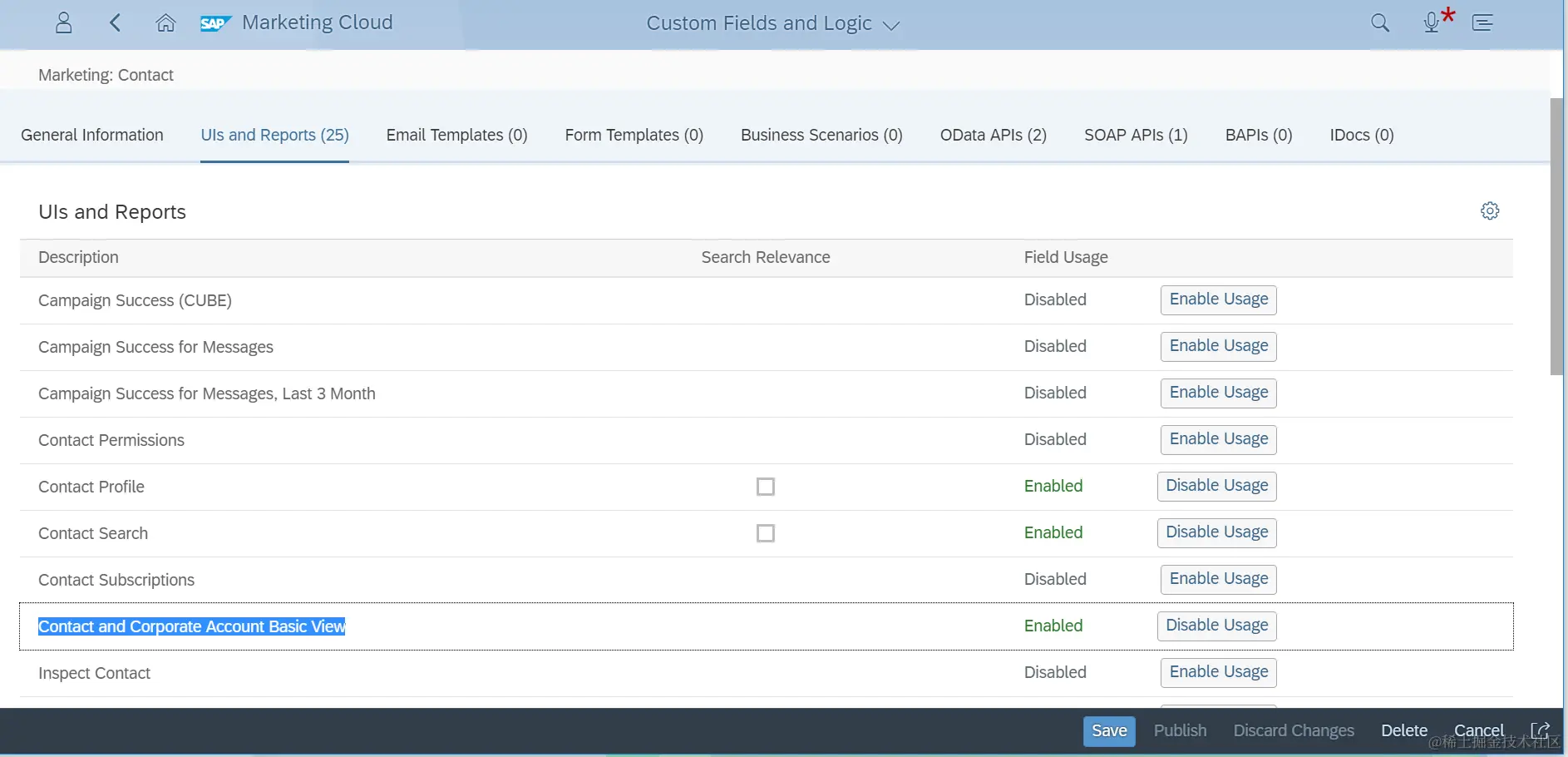This screenshot has width=1568, height=757.
Task: Toggle Search Relevance for Contact Search
Action: tap(766, 533)
